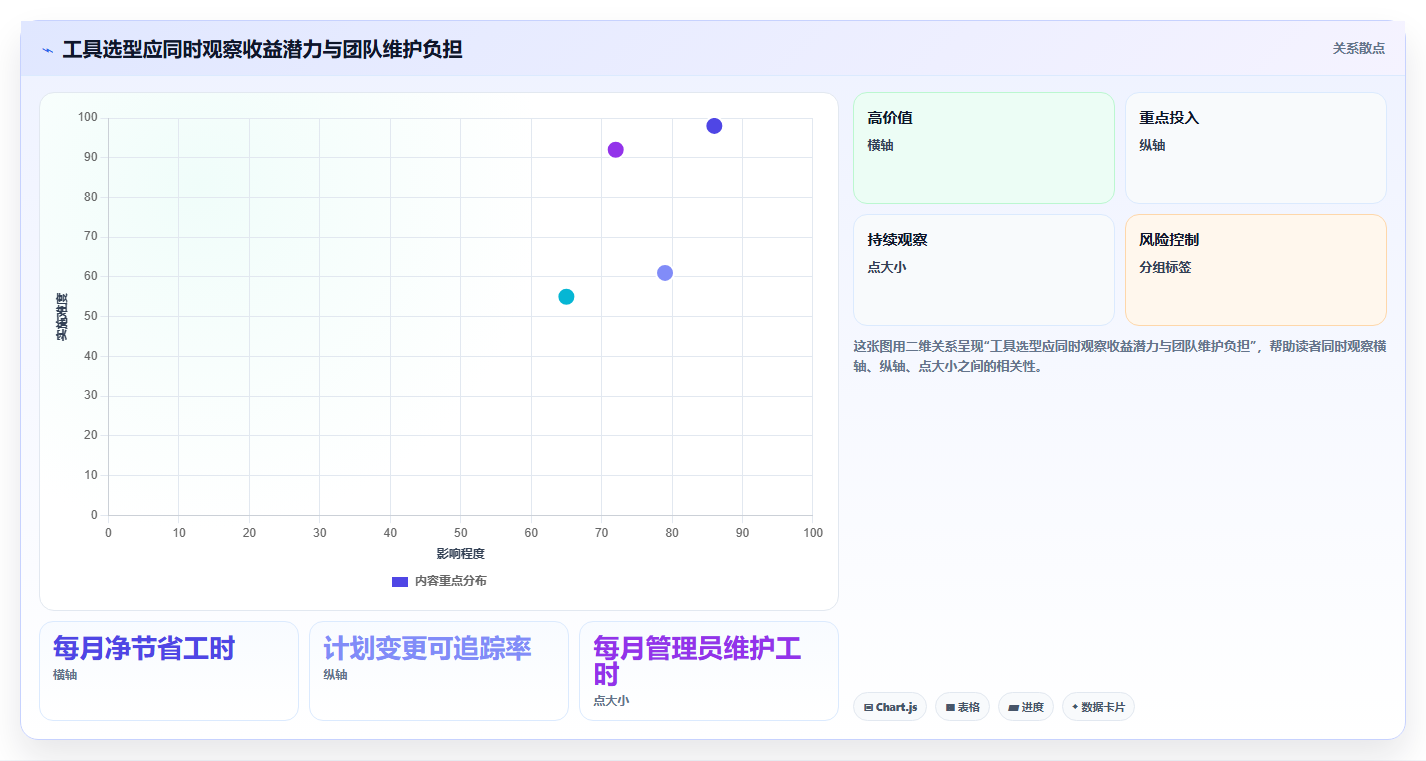The height and width of the screenshot is (761, 1426).
Task: Open the 风险控制 card
Action: [x=1256, y=270]
